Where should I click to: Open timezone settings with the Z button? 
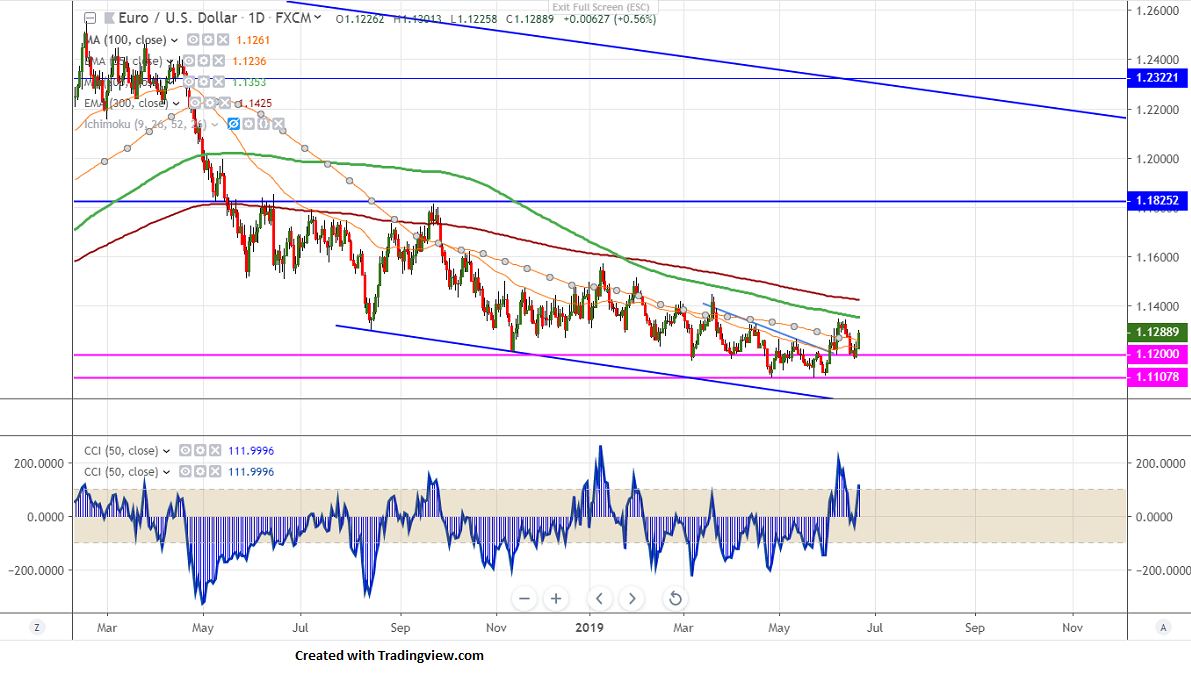click(37, 627)
